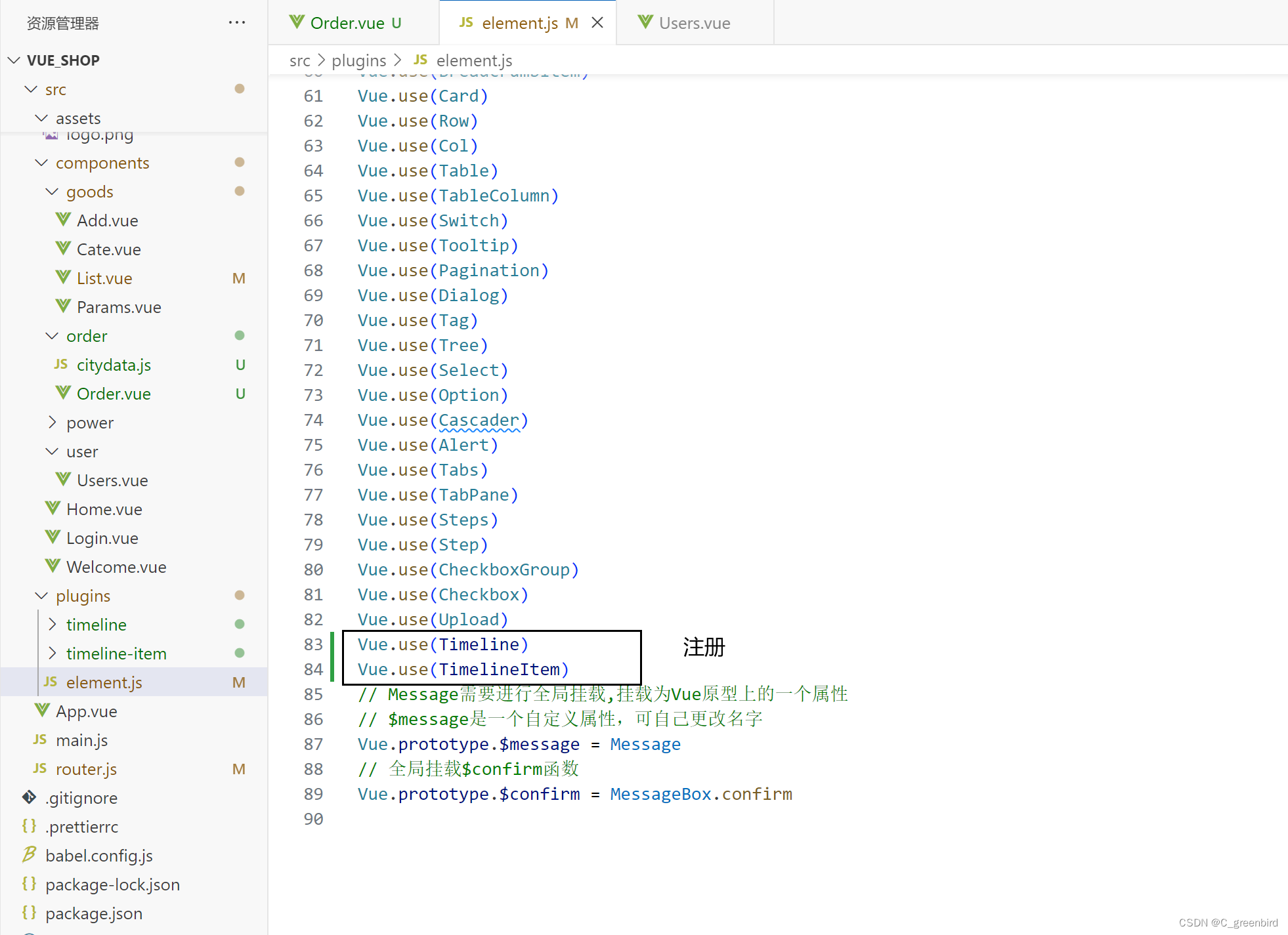
Task: Open List.vue via its Vue icon
Action: pyautogui.click(x=63, y=277)
